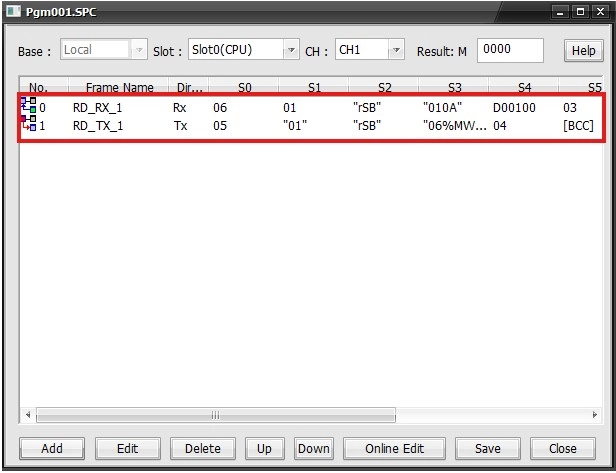
Task: Click the Online Edit button
Action: click(394, 448)
